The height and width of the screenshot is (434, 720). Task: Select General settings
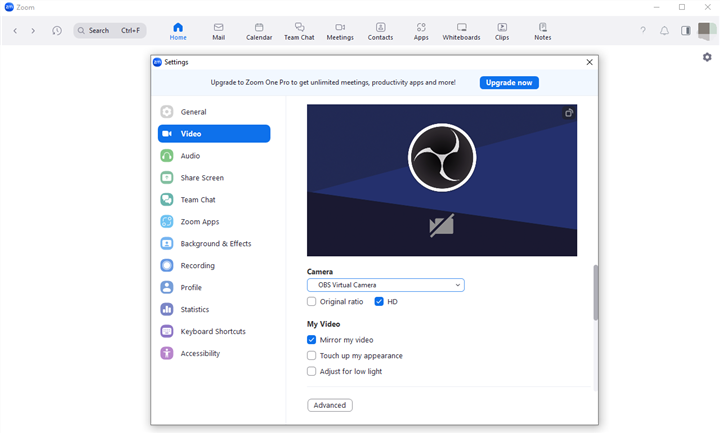tap(214, 112)
